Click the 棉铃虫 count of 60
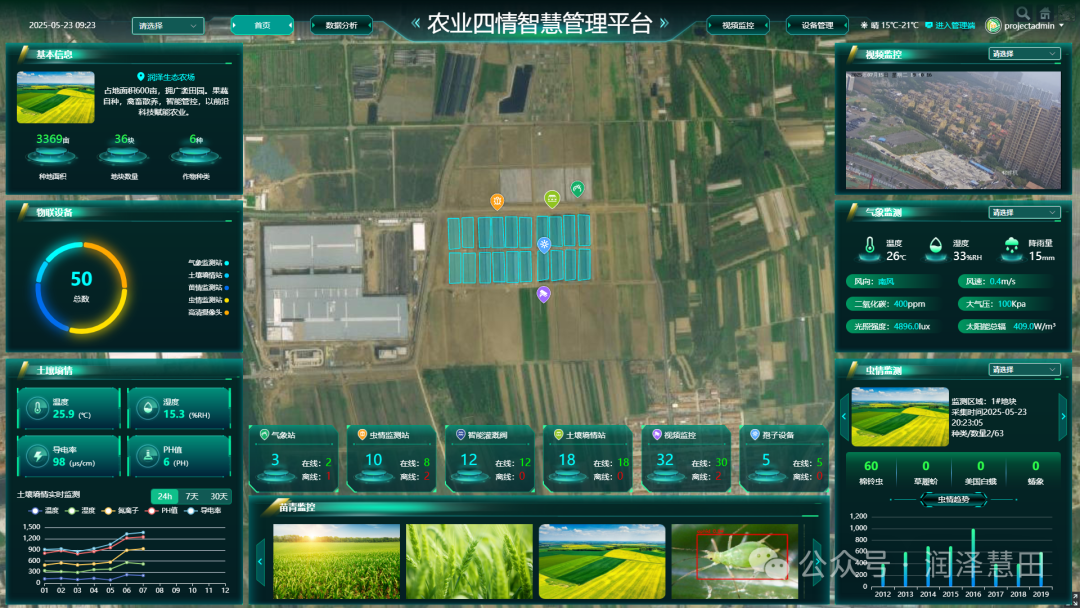Image resolution: width=1080 pixels, height=608 pixels. (x=871, y=466)
